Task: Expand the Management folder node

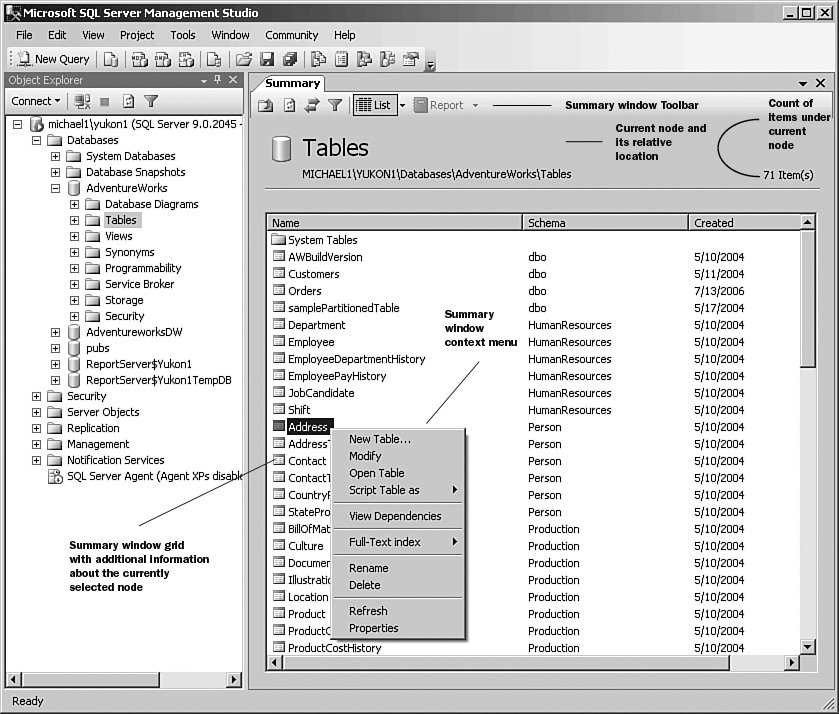Action: point(36,444)
